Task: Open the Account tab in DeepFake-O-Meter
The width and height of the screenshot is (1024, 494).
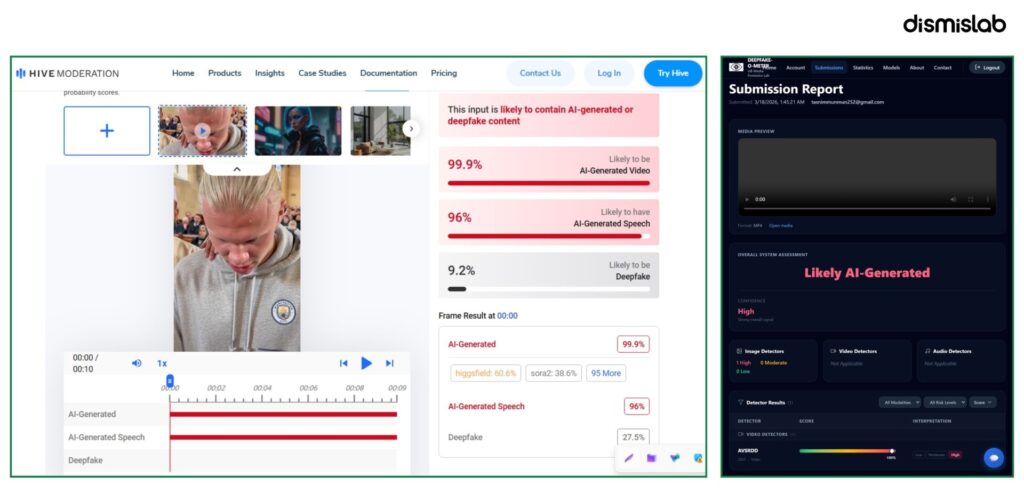Action: 795,67
